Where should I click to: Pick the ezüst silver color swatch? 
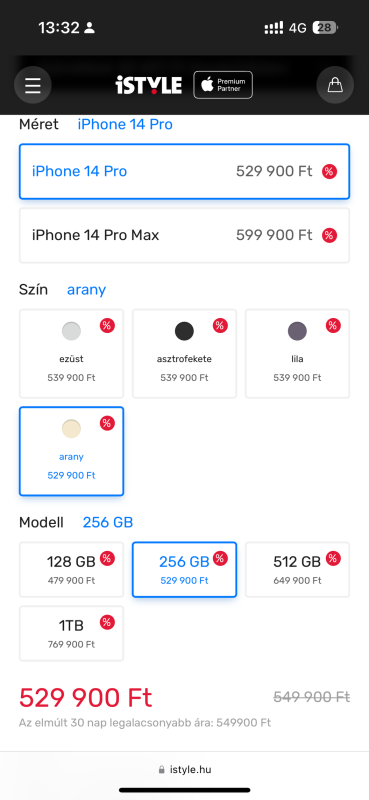point(71,354)
